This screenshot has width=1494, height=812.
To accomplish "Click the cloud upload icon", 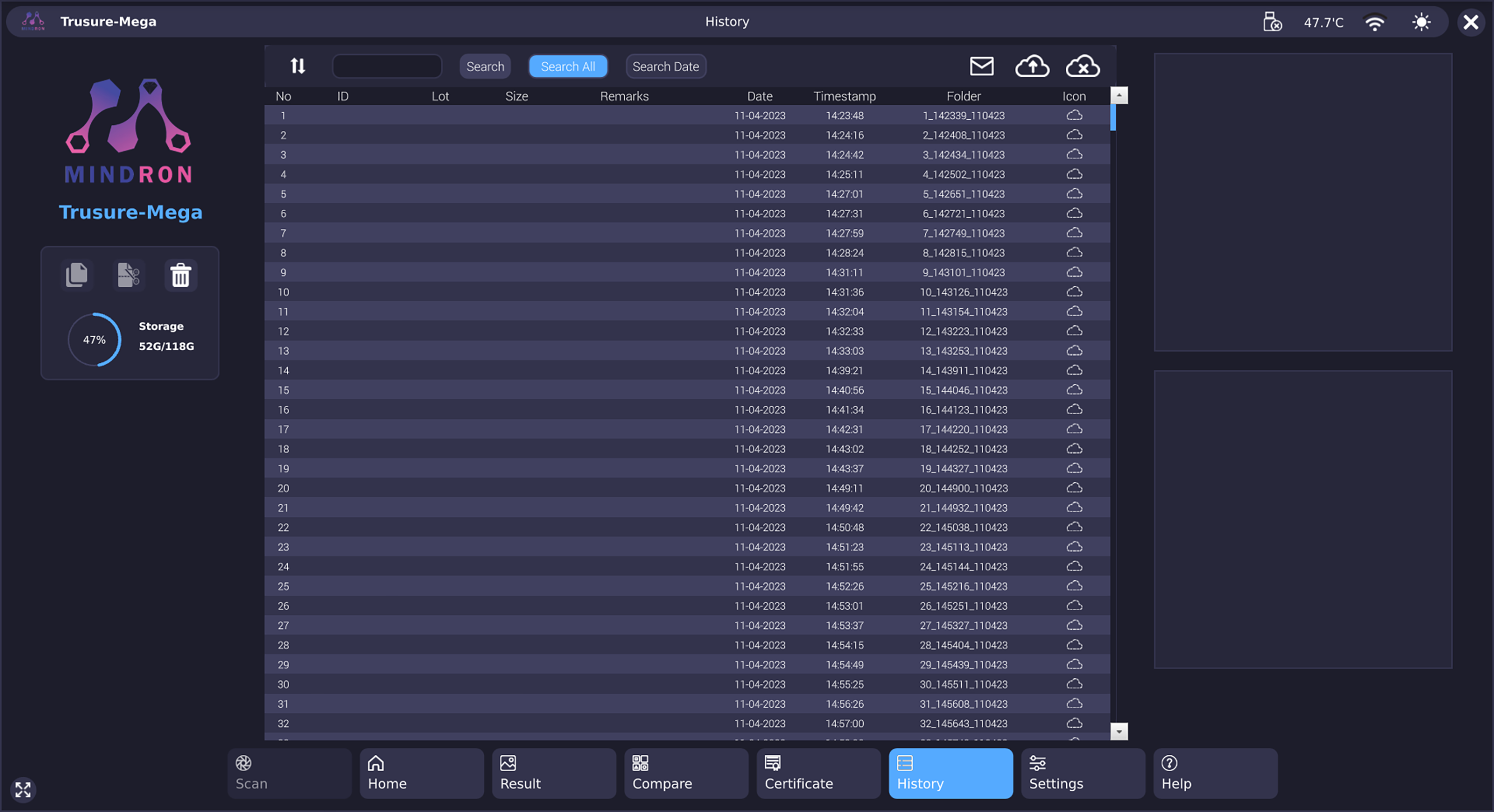I will tap(1032, 66).
